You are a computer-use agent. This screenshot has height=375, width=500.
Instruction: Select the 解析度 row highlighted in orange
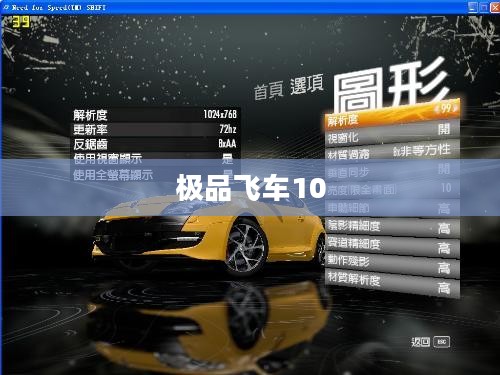pos(392,115)
